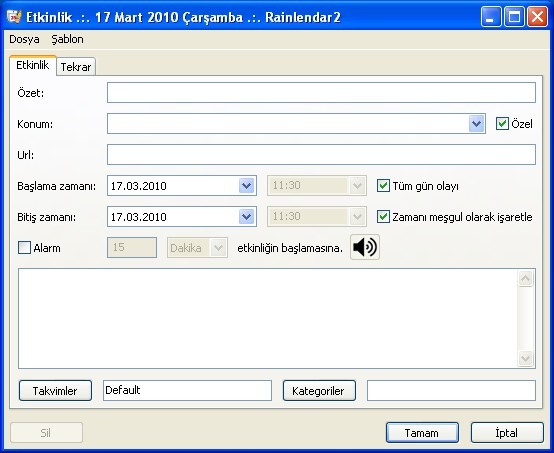Click the description scrollbar down arrow
This screenshot has width=554, height=453.
click(x=525, y=358)
